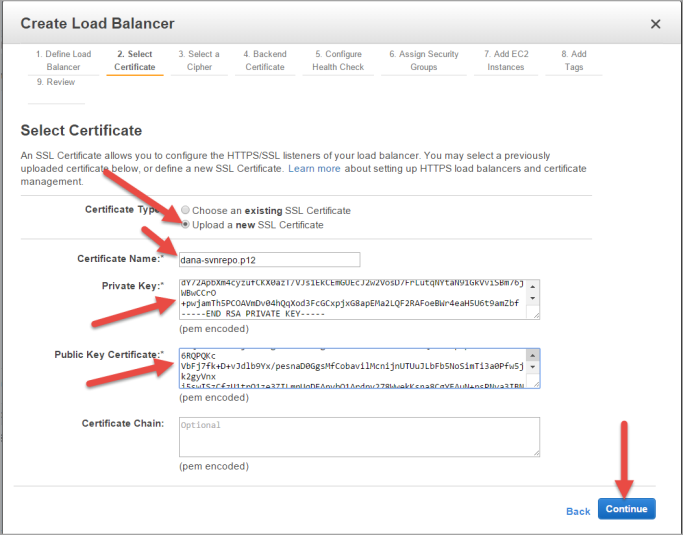The height and width of the screenshot is (535, 683).
Task: Click the Public Key Certificate label
Action: (109, 355)
